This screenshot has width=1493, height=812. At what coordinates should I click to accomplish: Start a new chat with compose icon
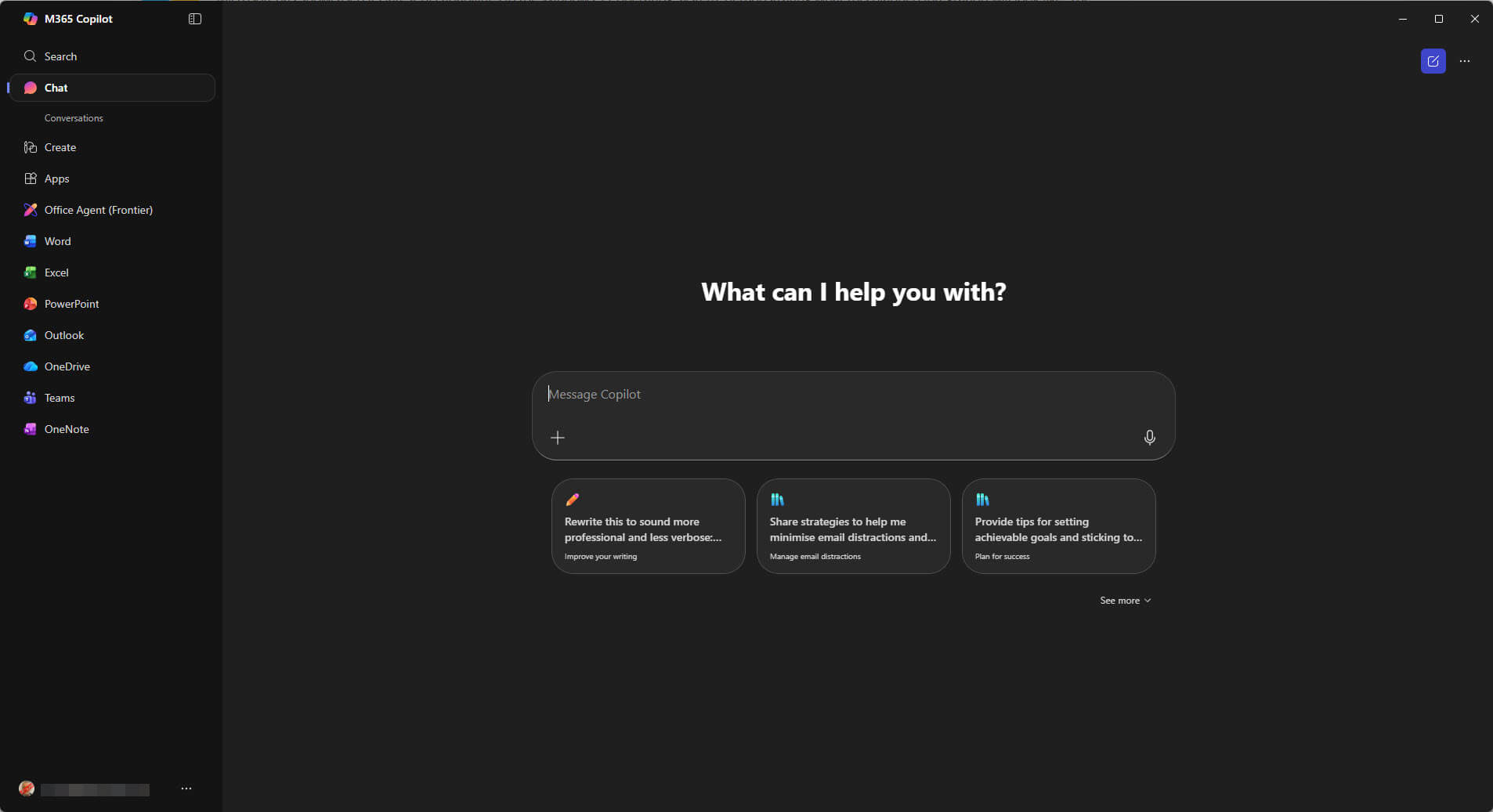[1433, 61]
